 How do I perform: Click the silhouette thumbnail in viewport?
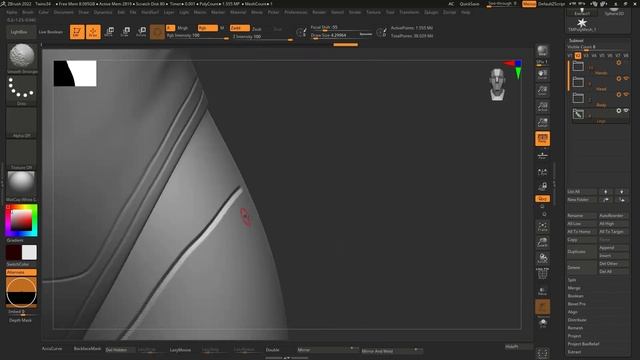point(75,73)
